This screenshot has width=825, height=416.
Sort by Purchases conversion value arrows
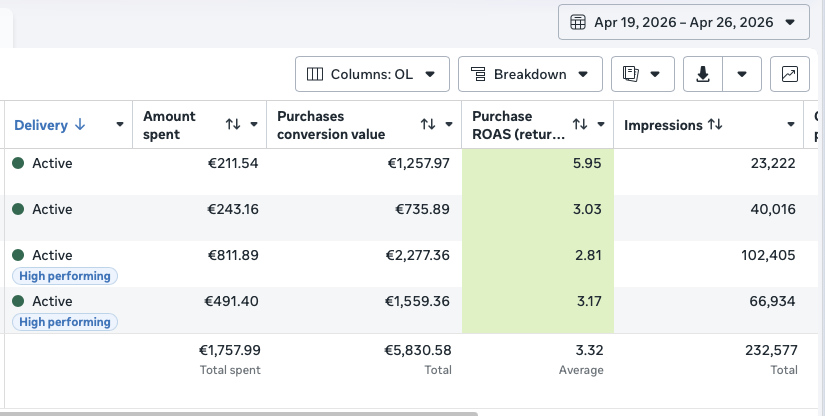point(428,124)
